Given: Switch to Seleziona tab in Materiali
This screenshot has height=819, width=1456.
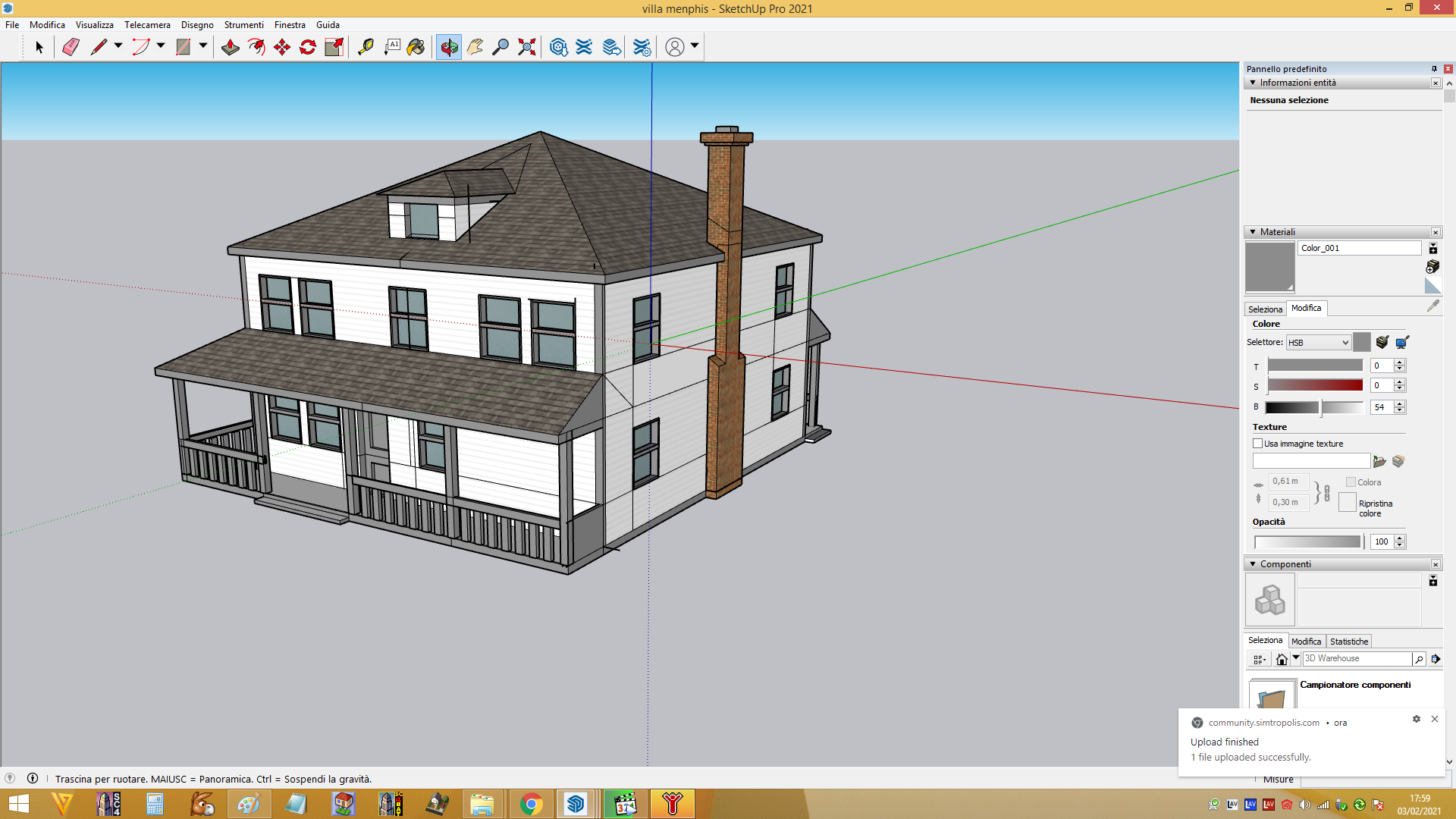Looking at the screenshot, I should tap(1265, 309).
